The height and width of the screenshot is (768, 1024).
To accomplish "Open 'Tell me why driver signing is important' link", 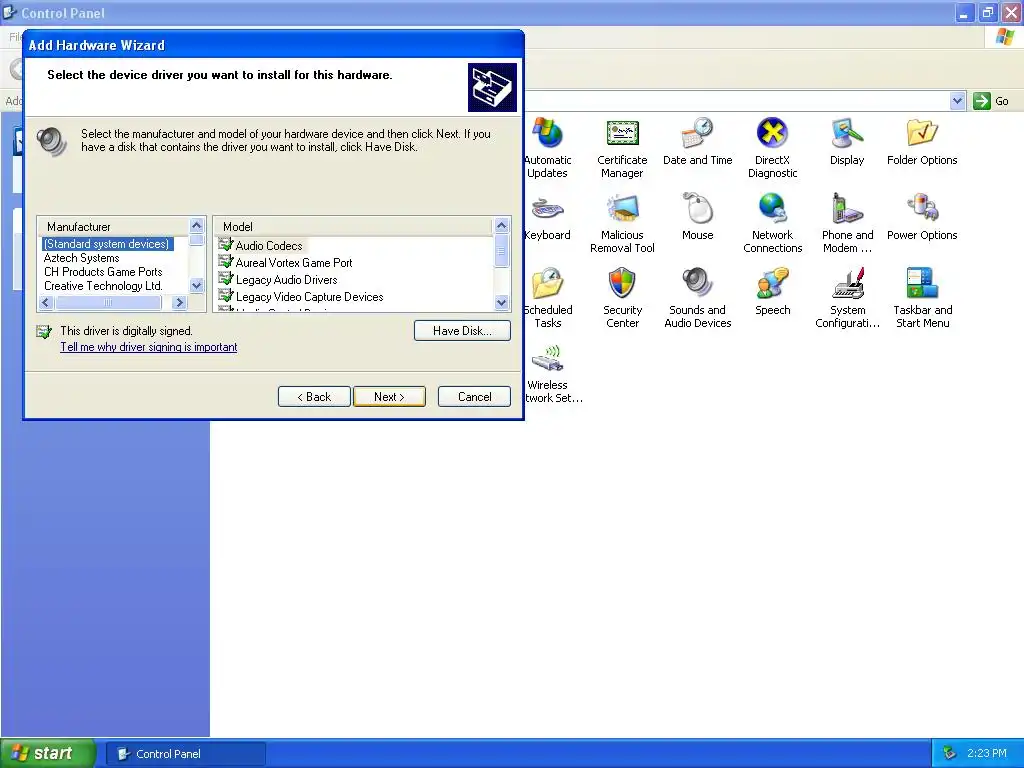I will (148, 347).
